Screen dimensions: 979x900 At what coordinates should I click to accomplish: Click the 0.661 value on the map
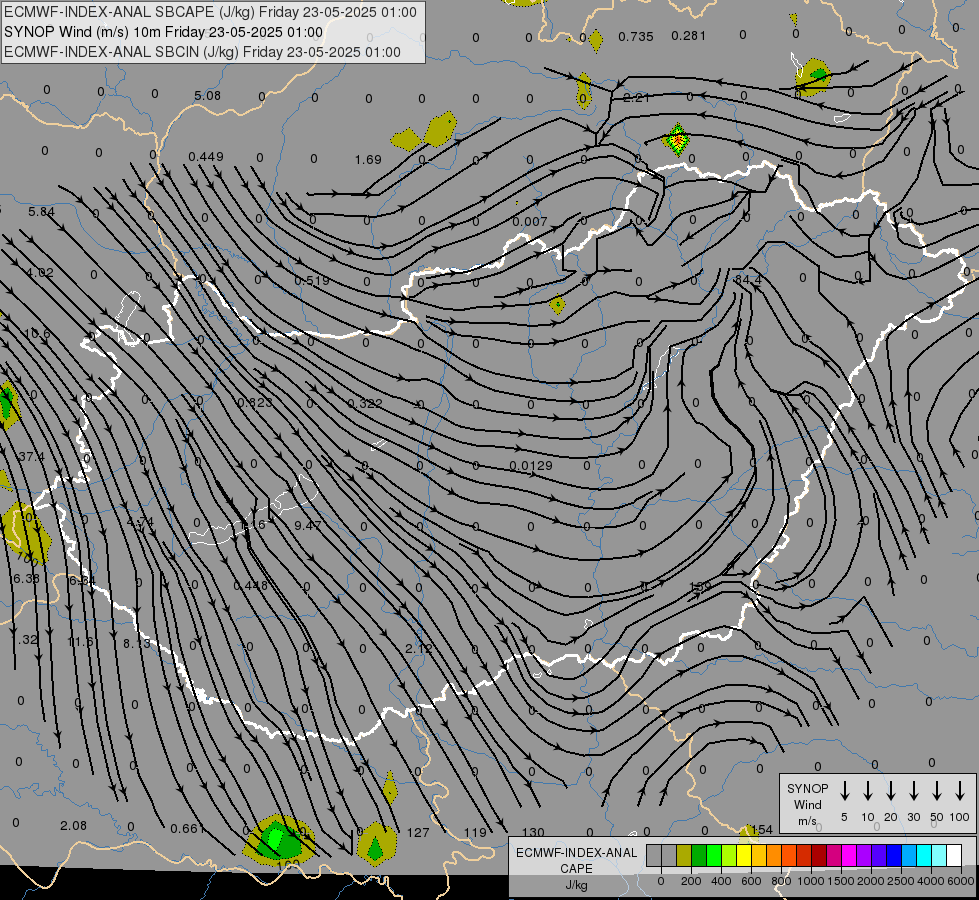coord(187,829)
